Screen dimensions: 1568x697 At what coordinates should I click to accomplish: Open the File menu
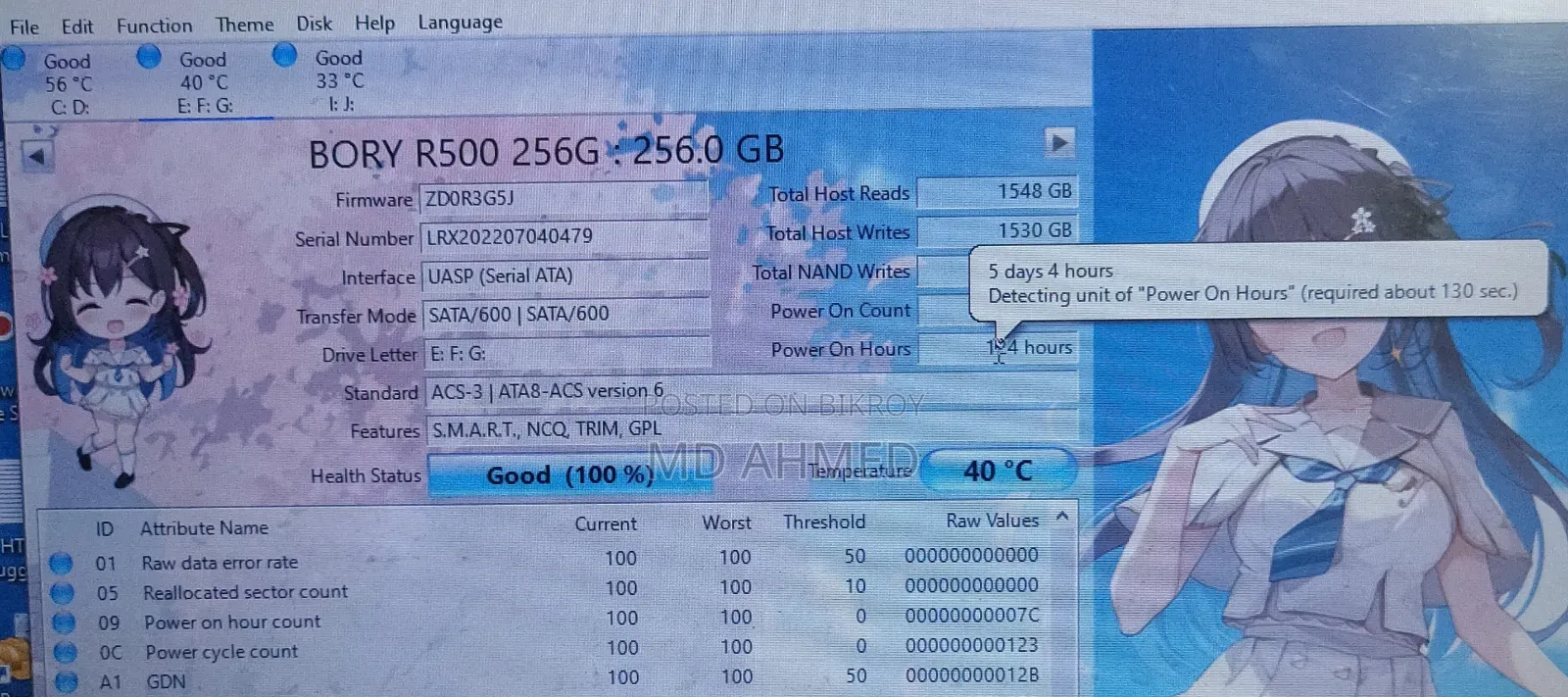click(24, 26)
